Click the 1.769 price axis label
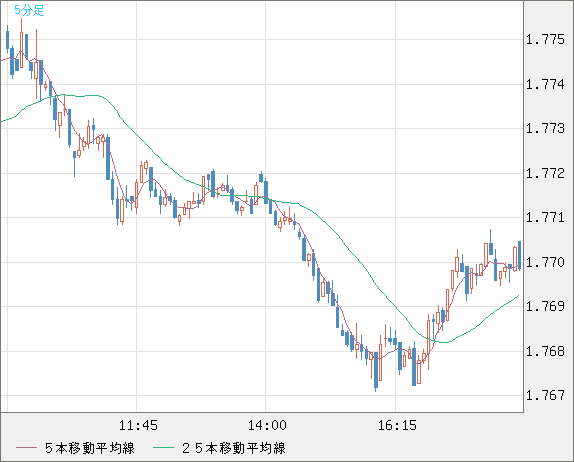Image resolution: width=574 pixels, height=462 pixels. point(545,306)
